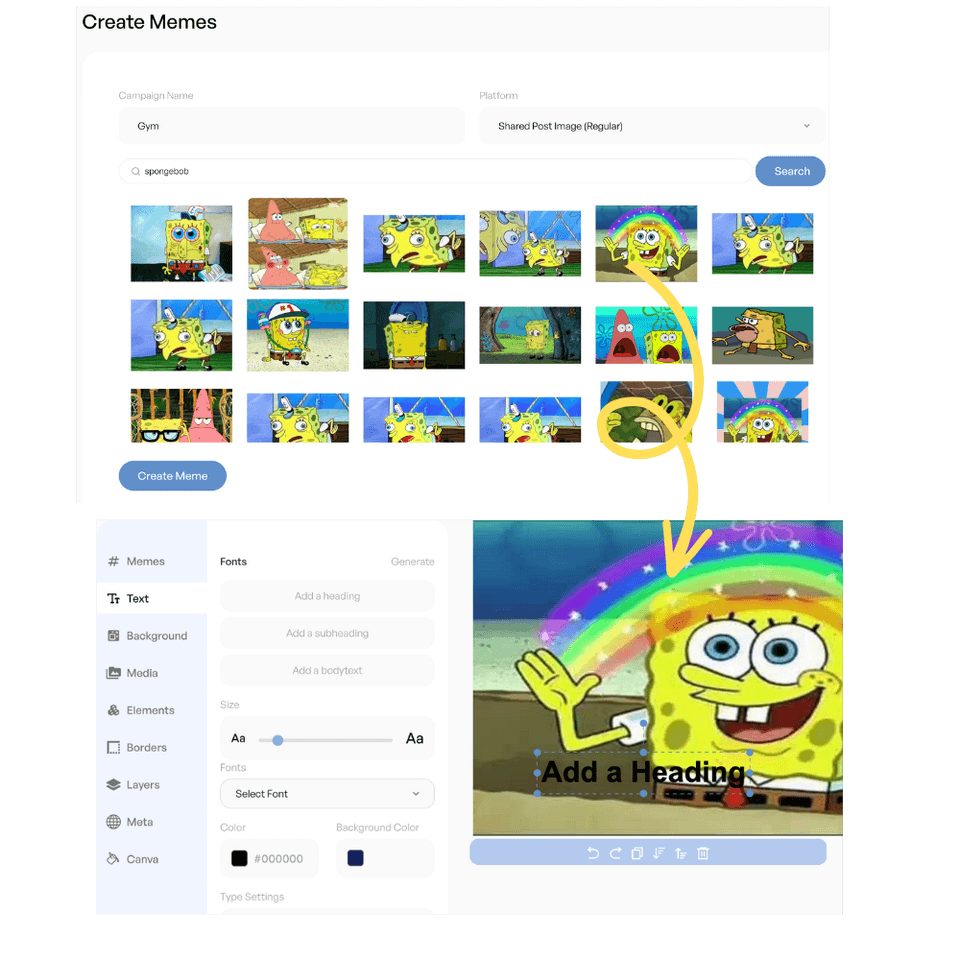960x960 pixels.
Task: Pick the caveman SpongeBob meme thumbnail
Action: [762, 336]
